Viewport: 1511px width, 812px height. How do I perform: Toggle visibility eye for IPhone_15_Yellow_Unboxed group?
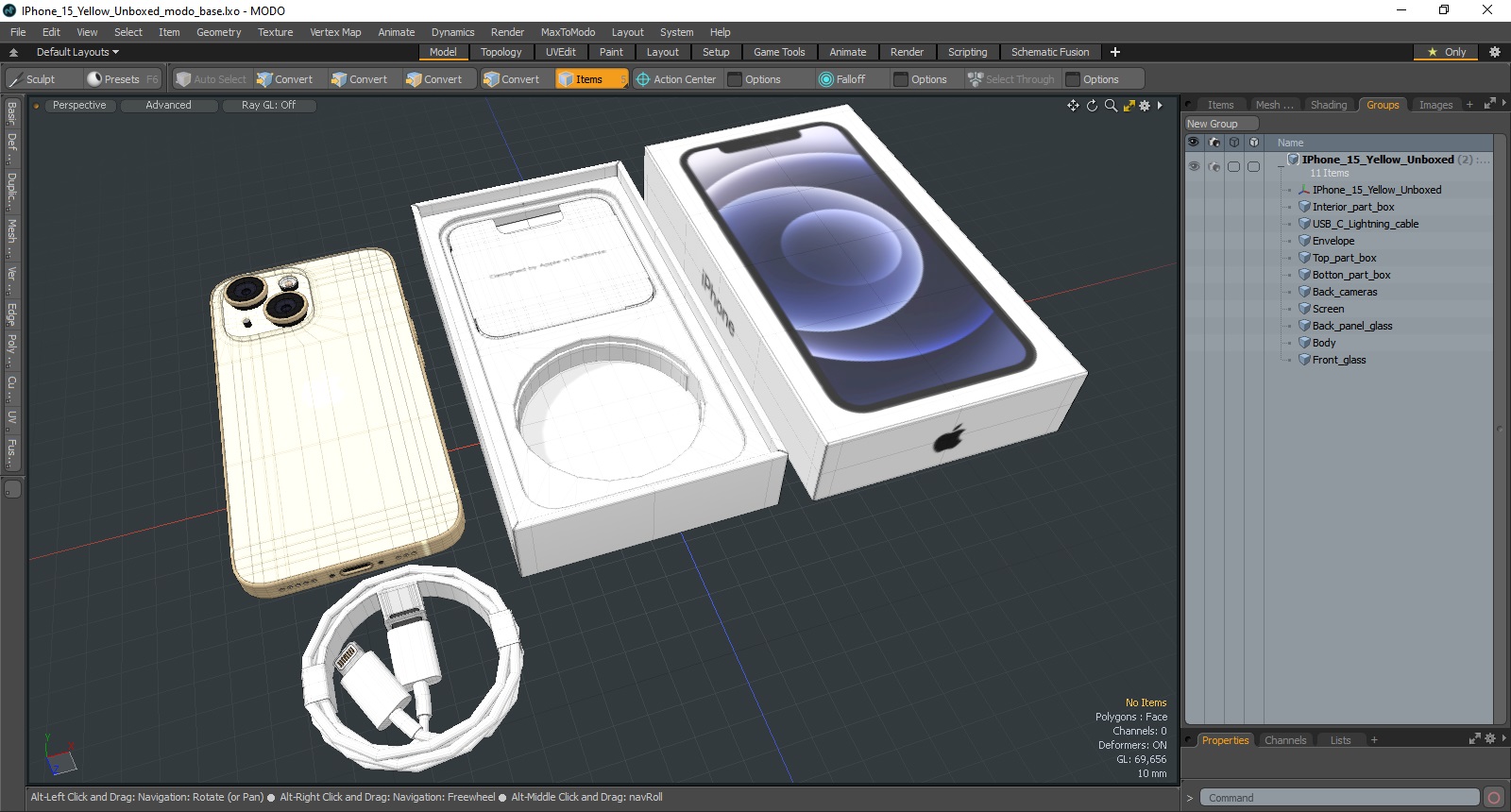1194,166
